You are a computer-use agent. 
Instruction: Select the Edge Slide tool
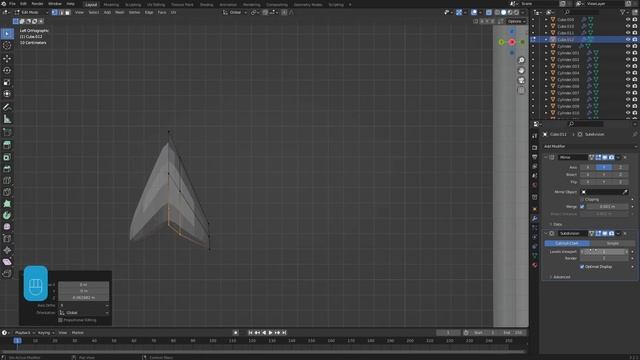click(x=7, y=239)
